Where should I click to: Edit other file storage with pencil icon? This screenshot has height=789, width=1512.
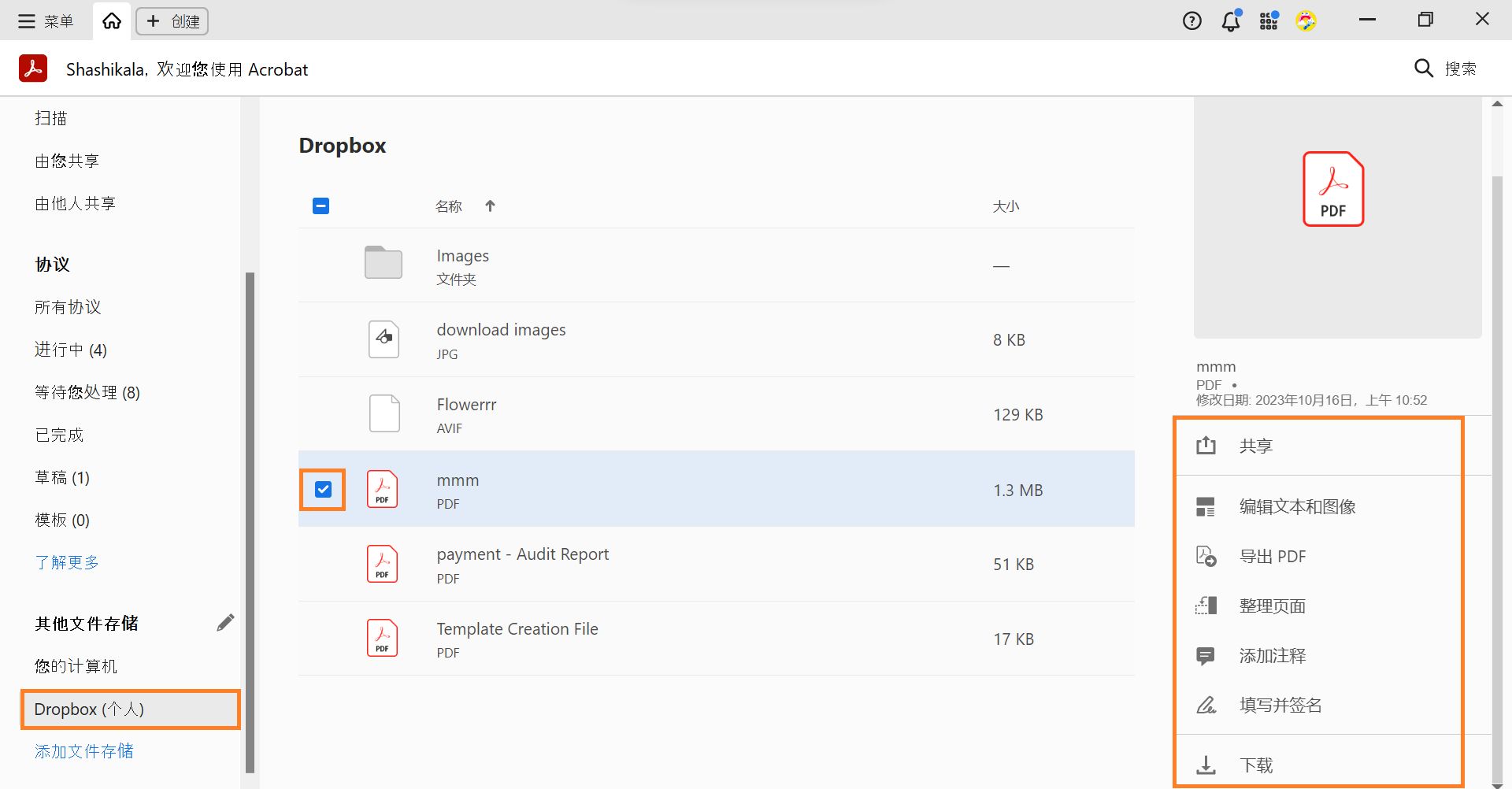click(225, 623)
